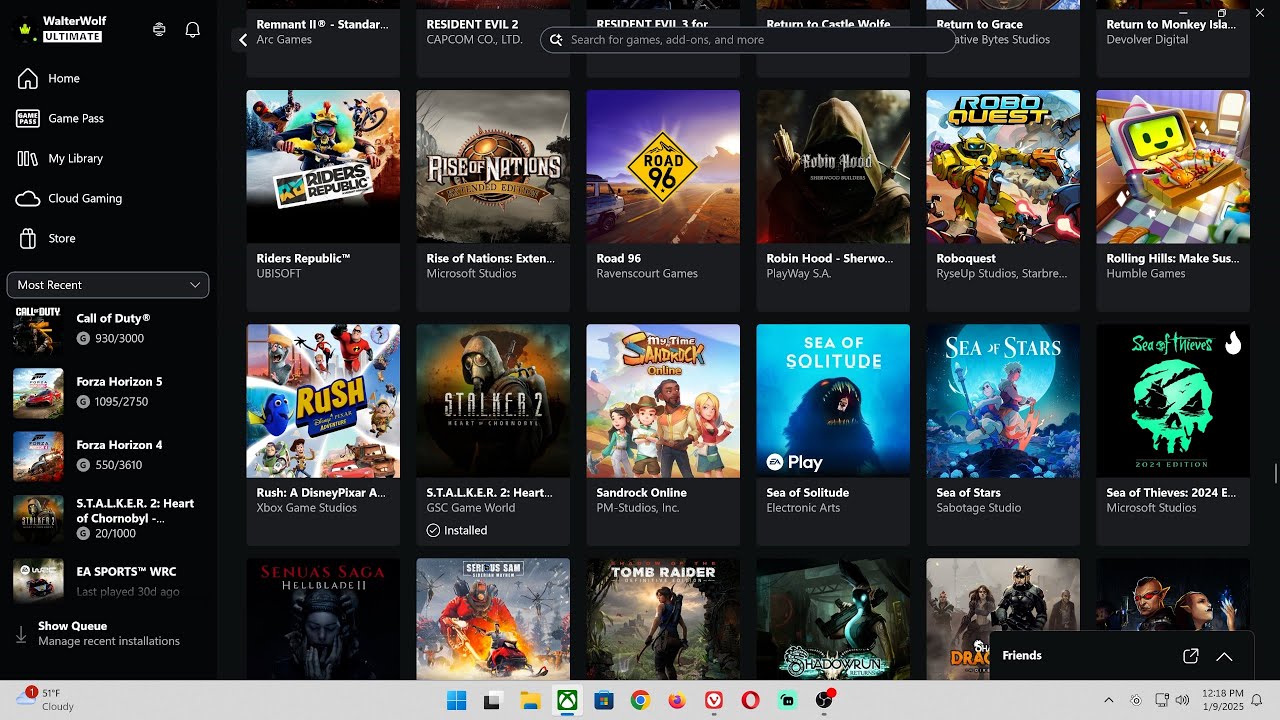Viewport: 1280px width, 720px height.
Task: Open WalterWolf profile avatar
Action: 25,29
